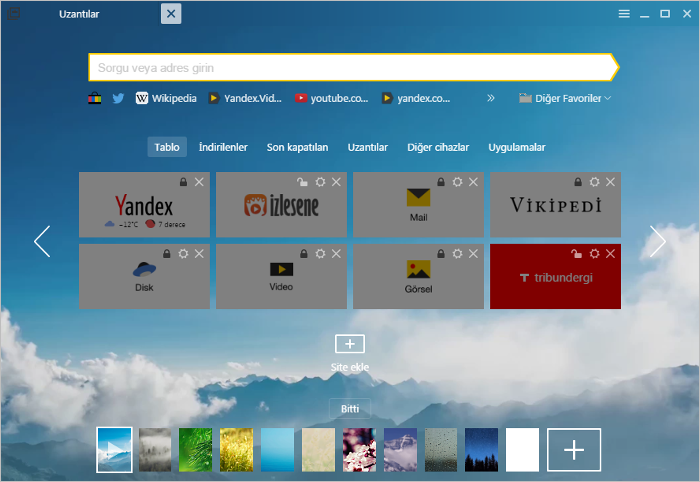
Task: Select foggy forest background
Action: click(155, 450)
